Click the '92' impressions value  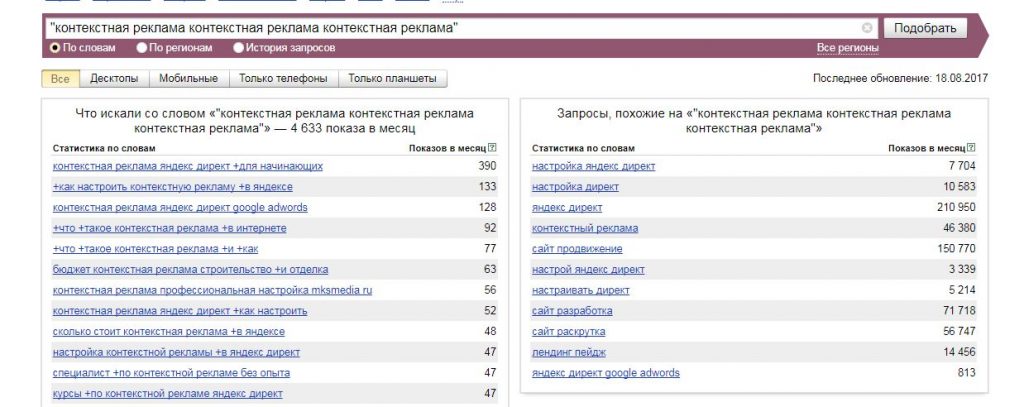pos(490,228)
